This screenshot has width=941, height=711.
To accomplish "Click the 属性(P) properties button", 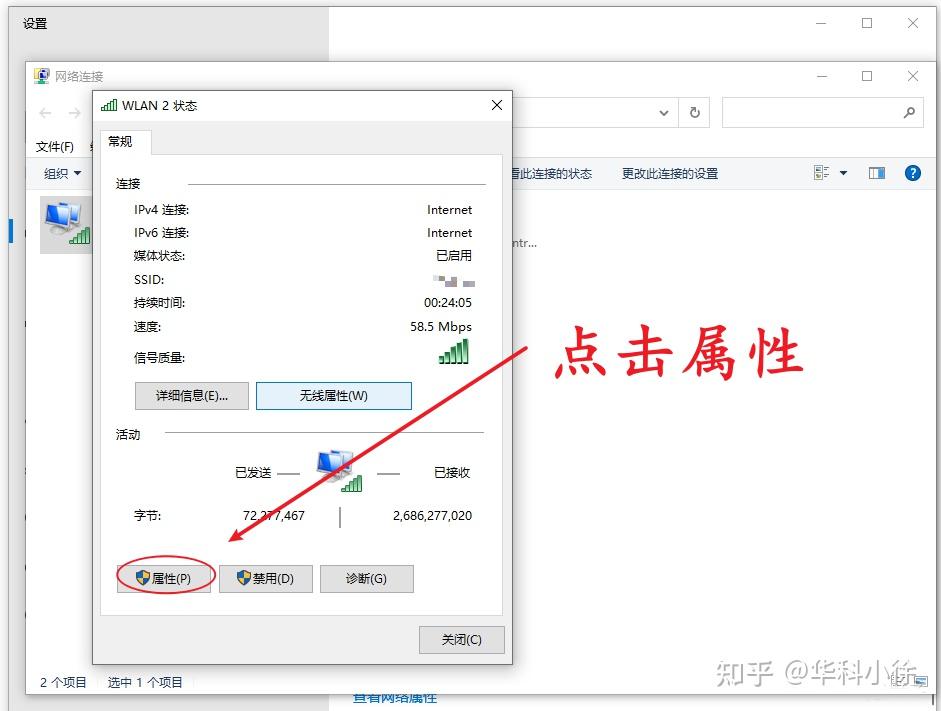I will pyautogui.click(x=164, y=578).
